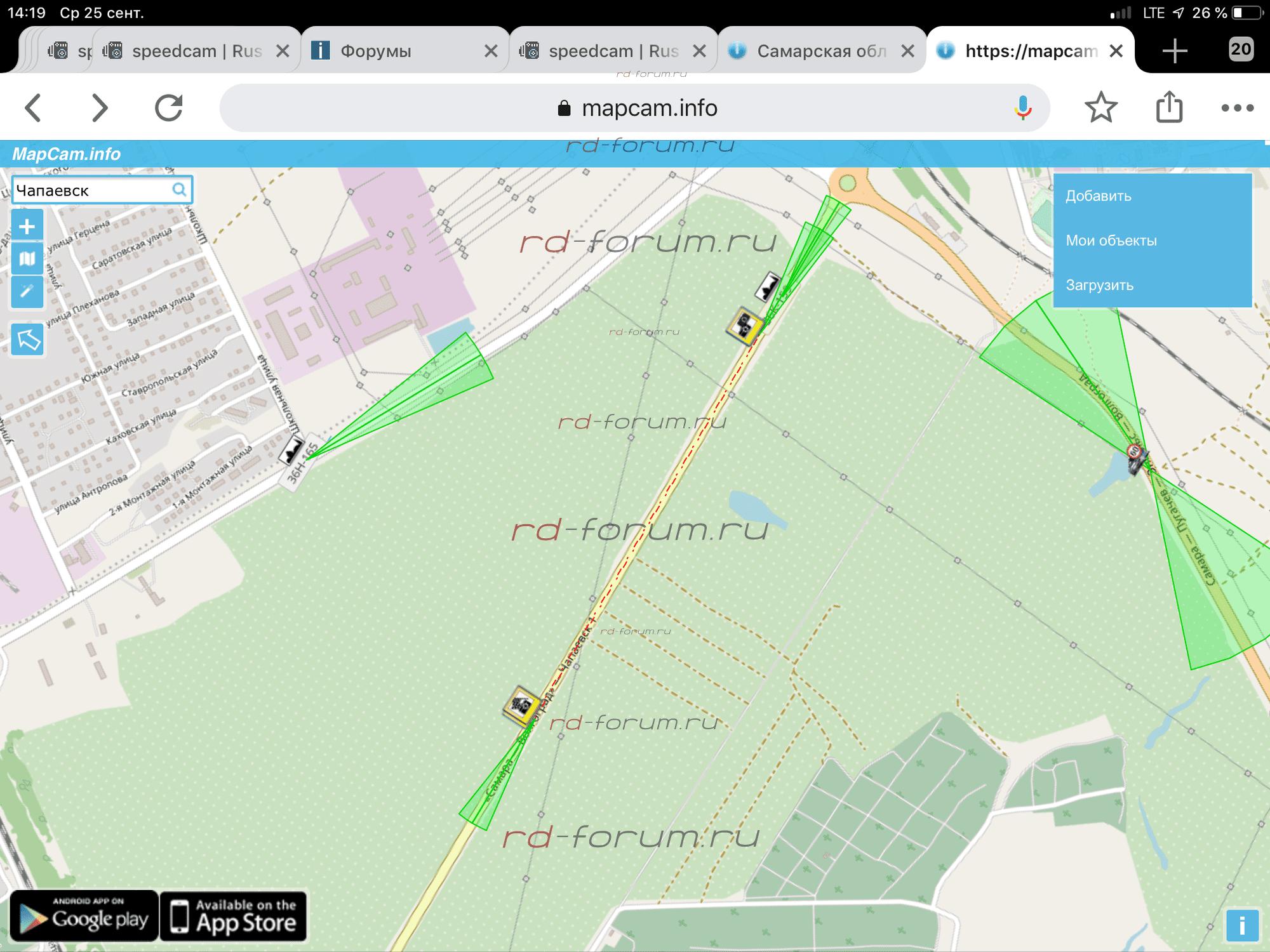Click the zoom in plus map button
The width and height of the screenshot is (1270, 952).
click(x=27, y=226)
